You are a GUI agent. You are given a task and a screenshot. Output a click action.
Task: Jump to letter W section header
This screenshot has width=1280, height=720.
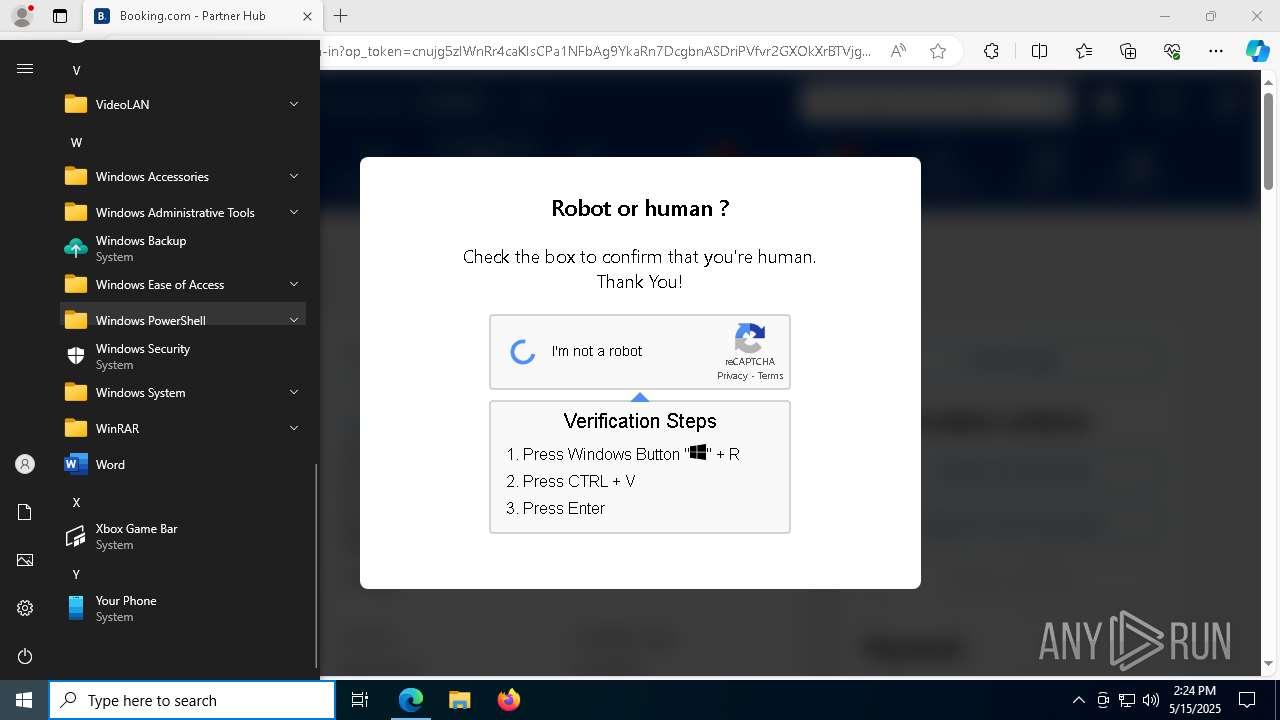click(x=76, y=142)
